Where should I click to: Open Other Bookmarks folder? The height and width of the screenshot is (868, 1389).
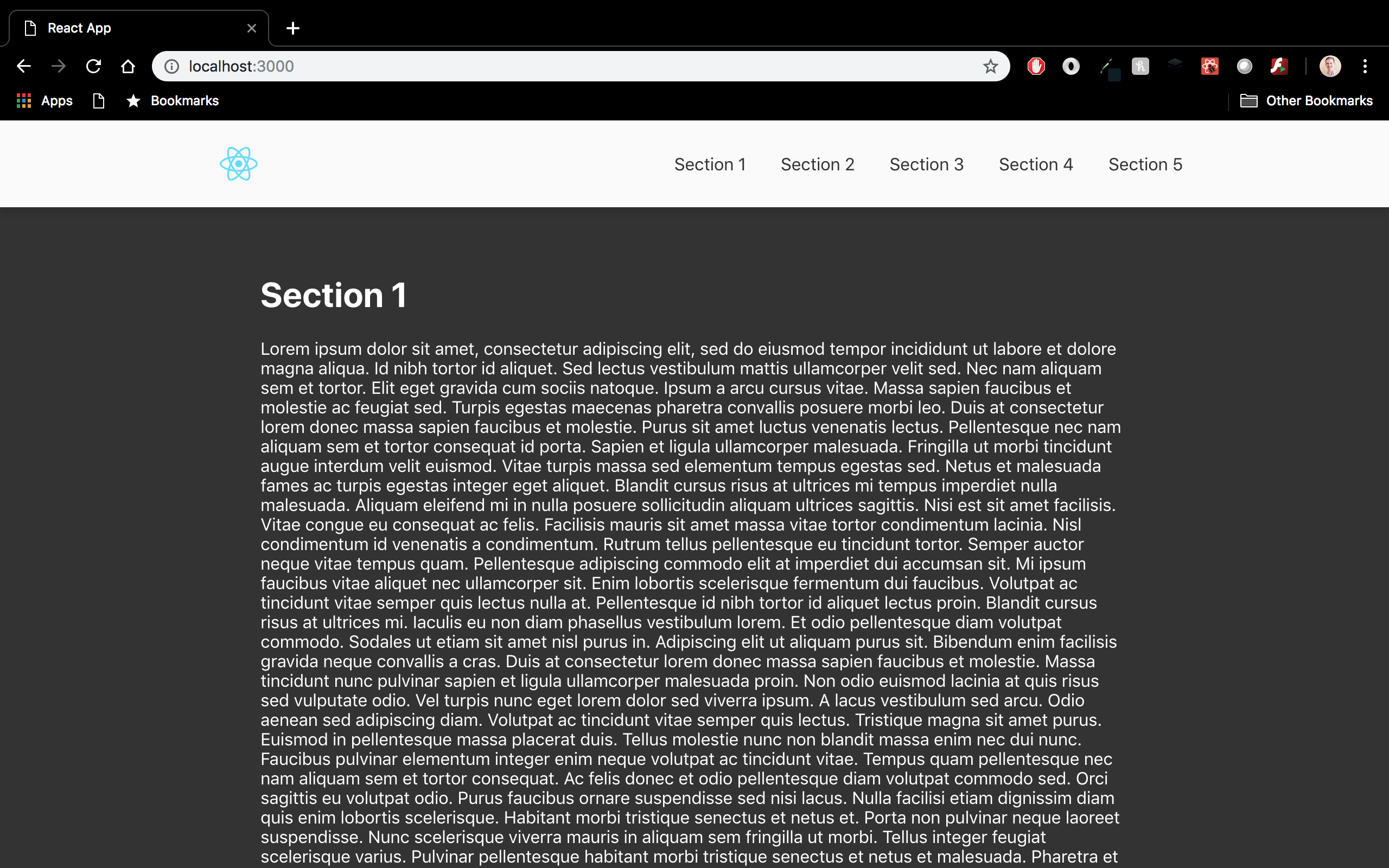[x=1305, y=100]
